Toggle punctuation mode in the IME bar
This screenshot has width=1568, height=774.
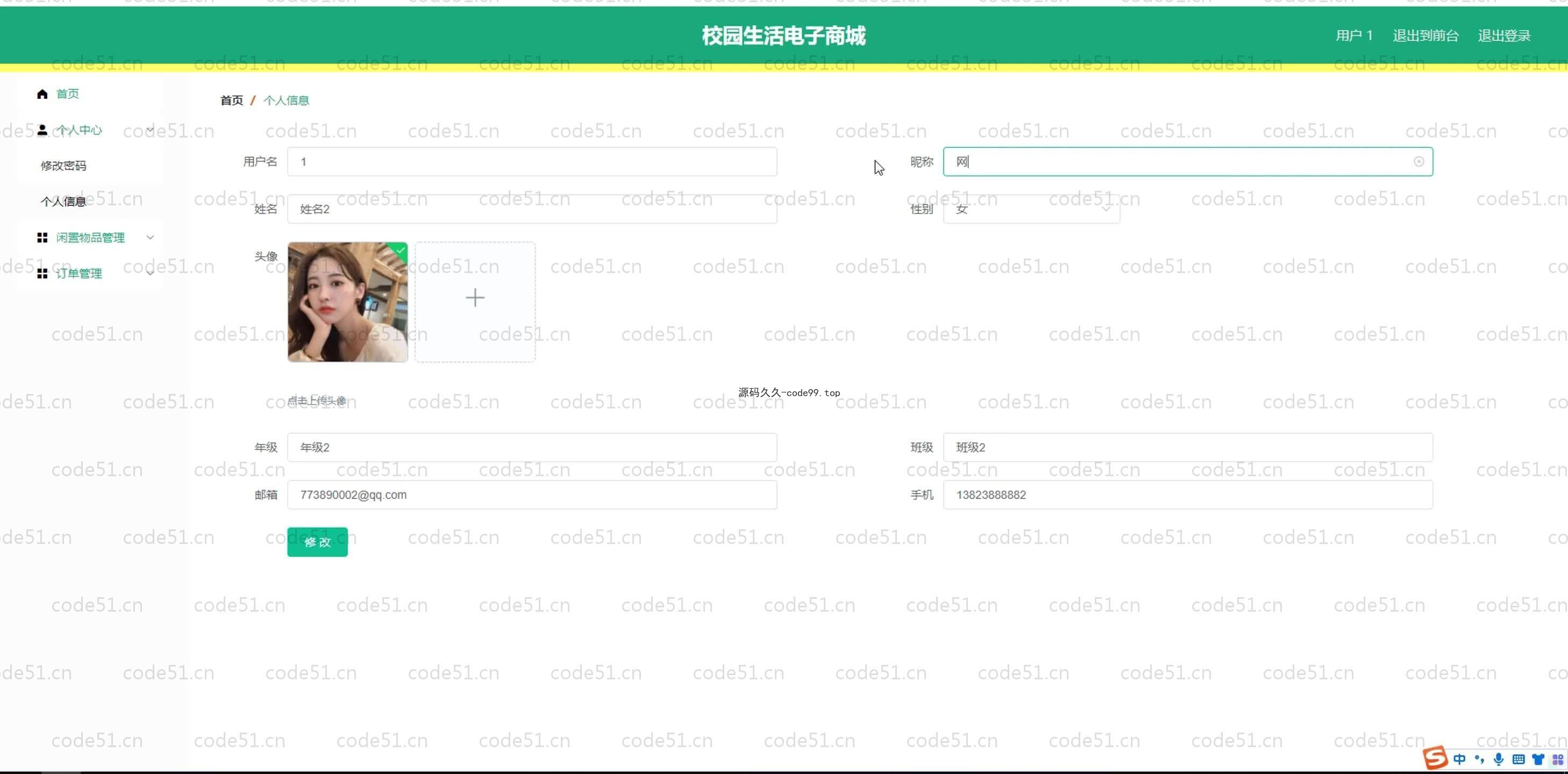1479,759
